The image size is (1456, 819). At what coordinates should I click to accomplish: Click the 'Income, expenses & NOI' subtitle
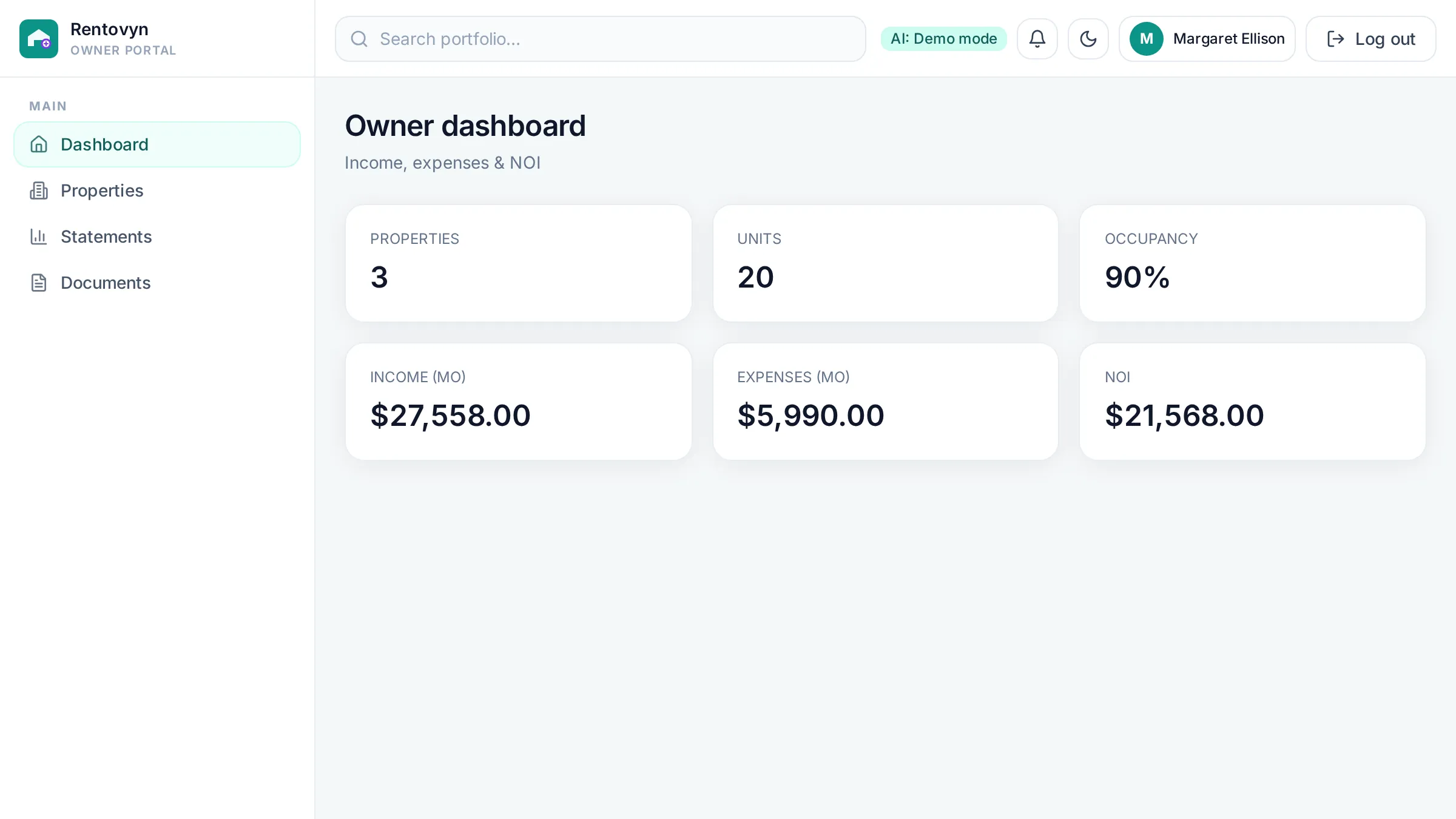pos(443,163)
